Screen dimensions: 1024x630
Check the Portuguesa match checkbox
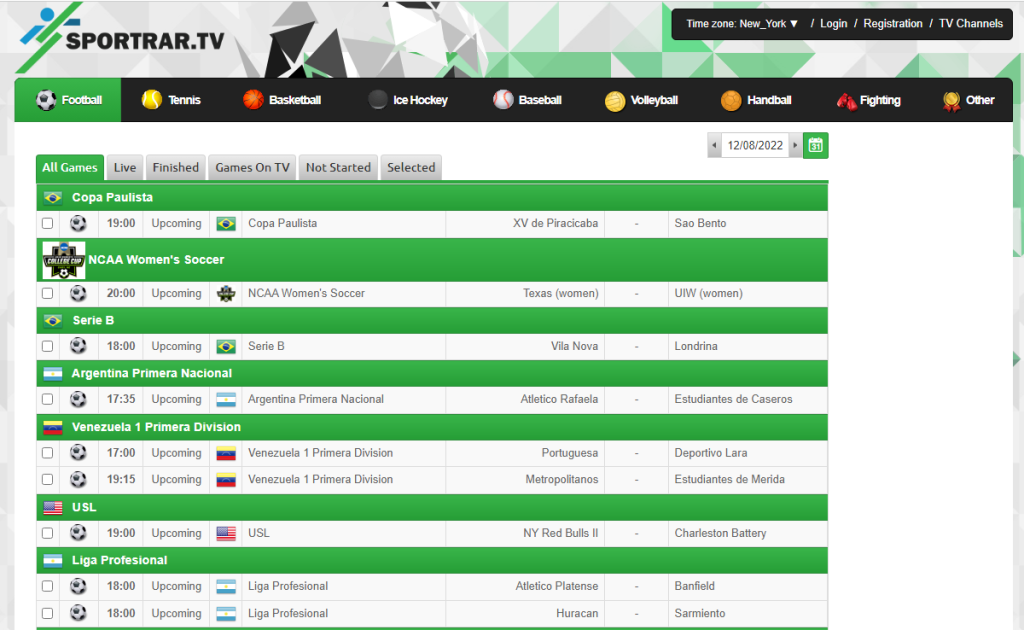[x=48, y=452]
